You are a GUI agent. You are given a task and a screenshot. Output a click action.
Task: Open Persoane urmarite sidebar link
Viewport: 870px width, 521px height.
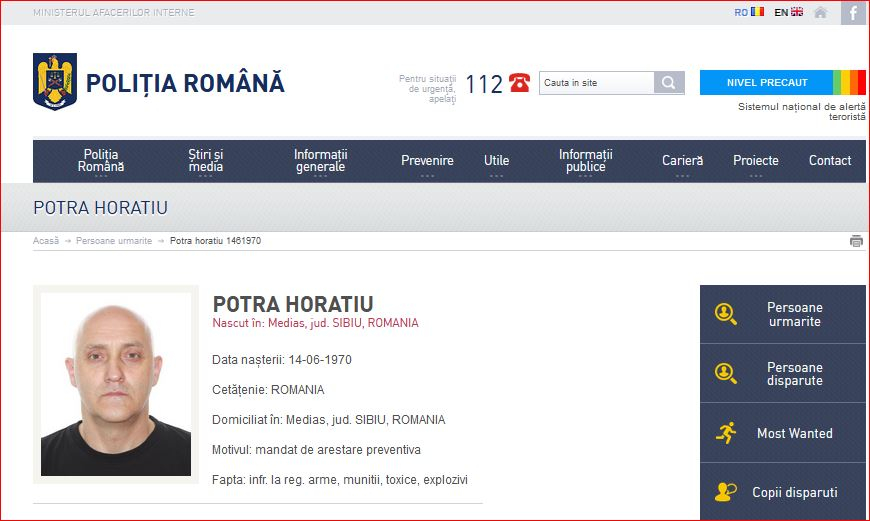[783, 314]
